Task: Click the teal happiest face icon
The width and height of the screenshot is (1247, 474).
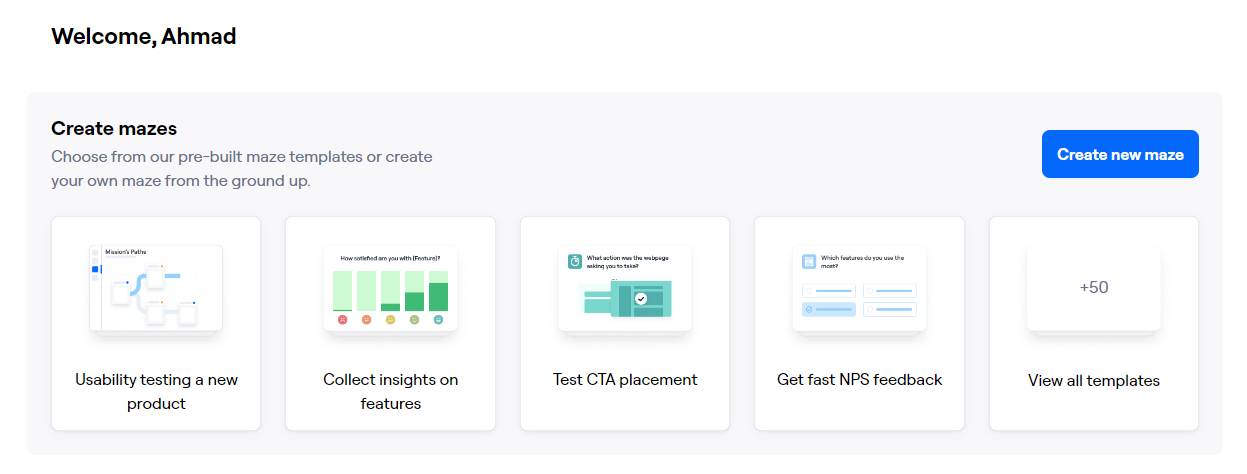Action: pyautogui.click(x=438, y=320)
